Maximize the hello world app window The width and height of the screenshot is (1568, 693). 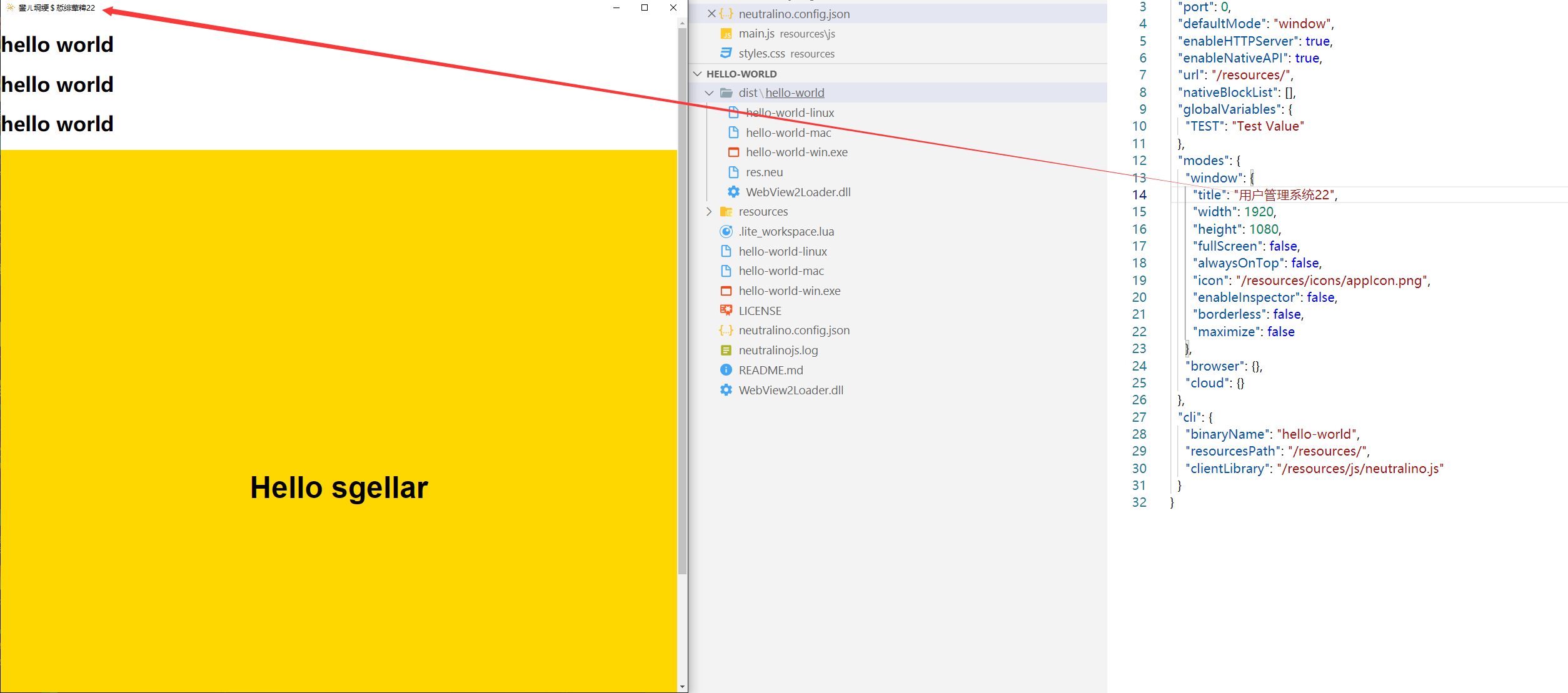645,7
